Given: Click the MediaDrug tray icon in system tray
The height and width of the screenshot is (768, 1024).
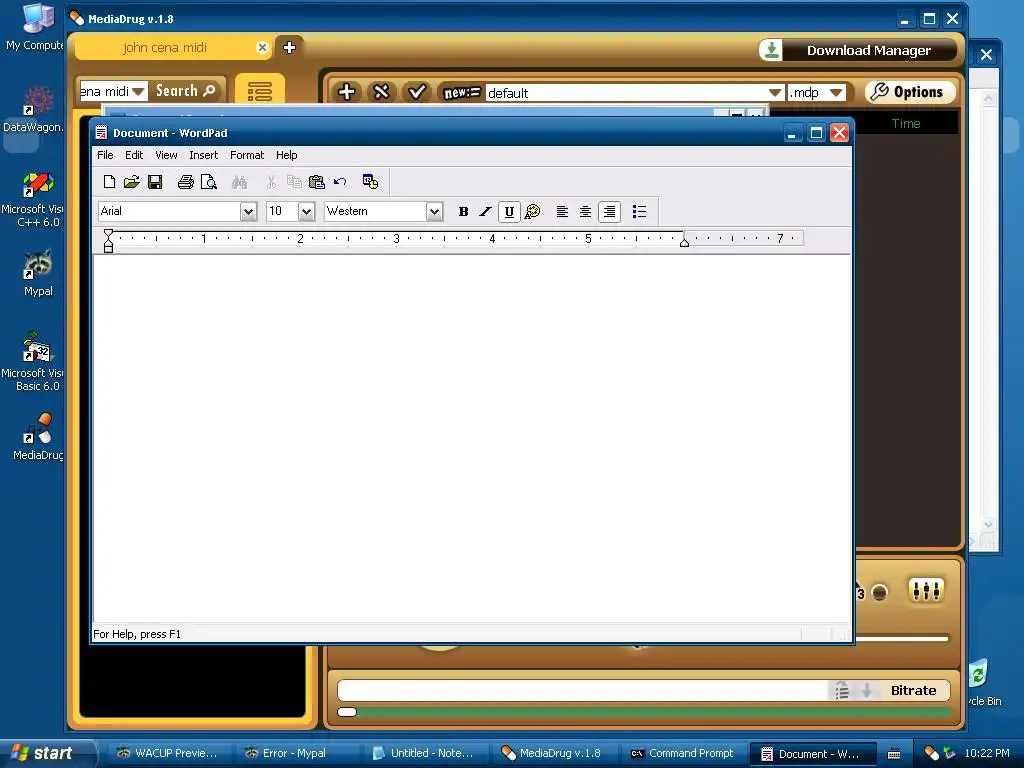Looking at the screenshot, I should (931, 753).
